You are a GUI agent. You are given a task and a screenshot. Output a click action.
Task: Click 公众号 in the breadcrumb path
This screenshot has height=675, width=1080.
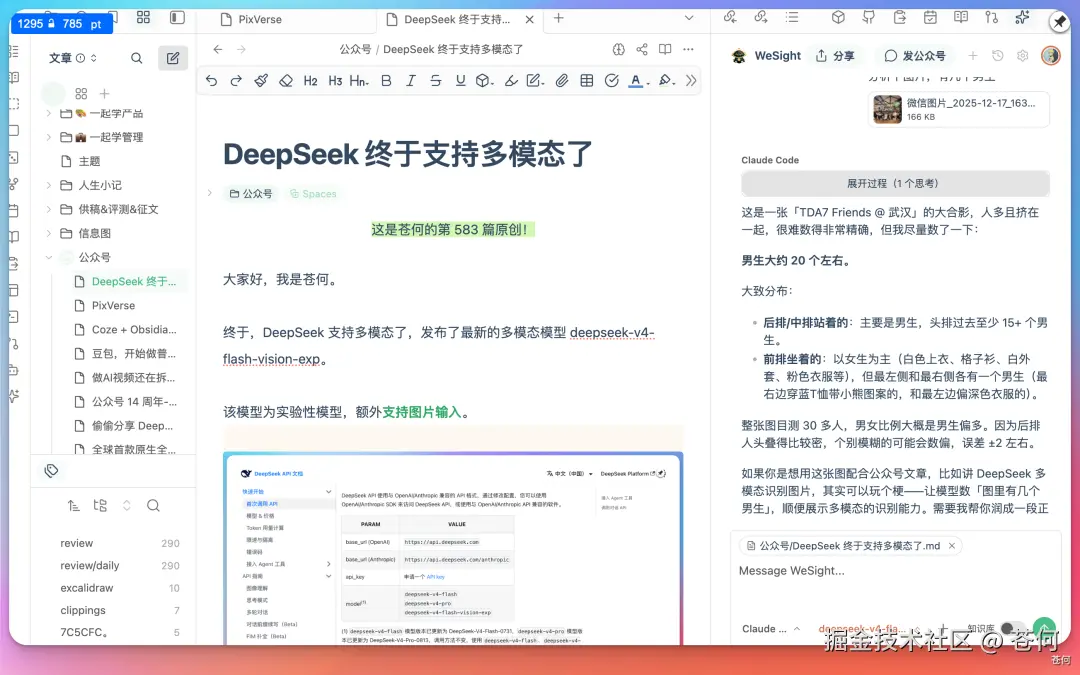click(355, 50)
